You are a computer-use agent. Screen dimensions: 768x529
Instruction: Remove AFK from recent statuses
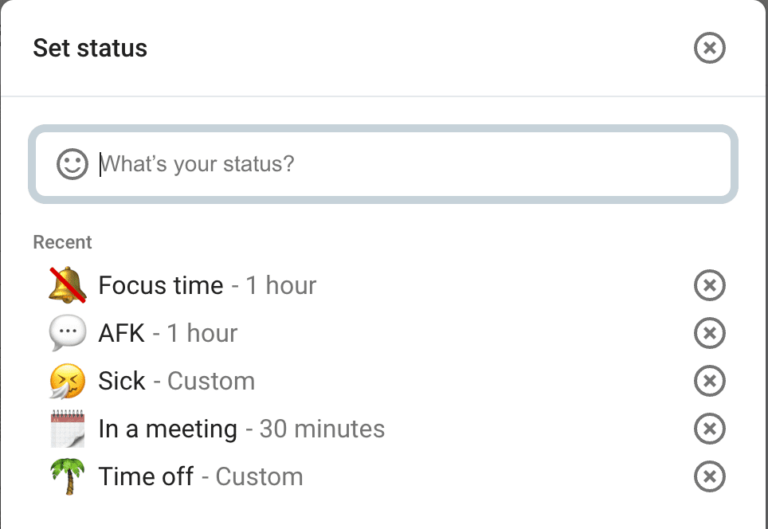(709, 333)
